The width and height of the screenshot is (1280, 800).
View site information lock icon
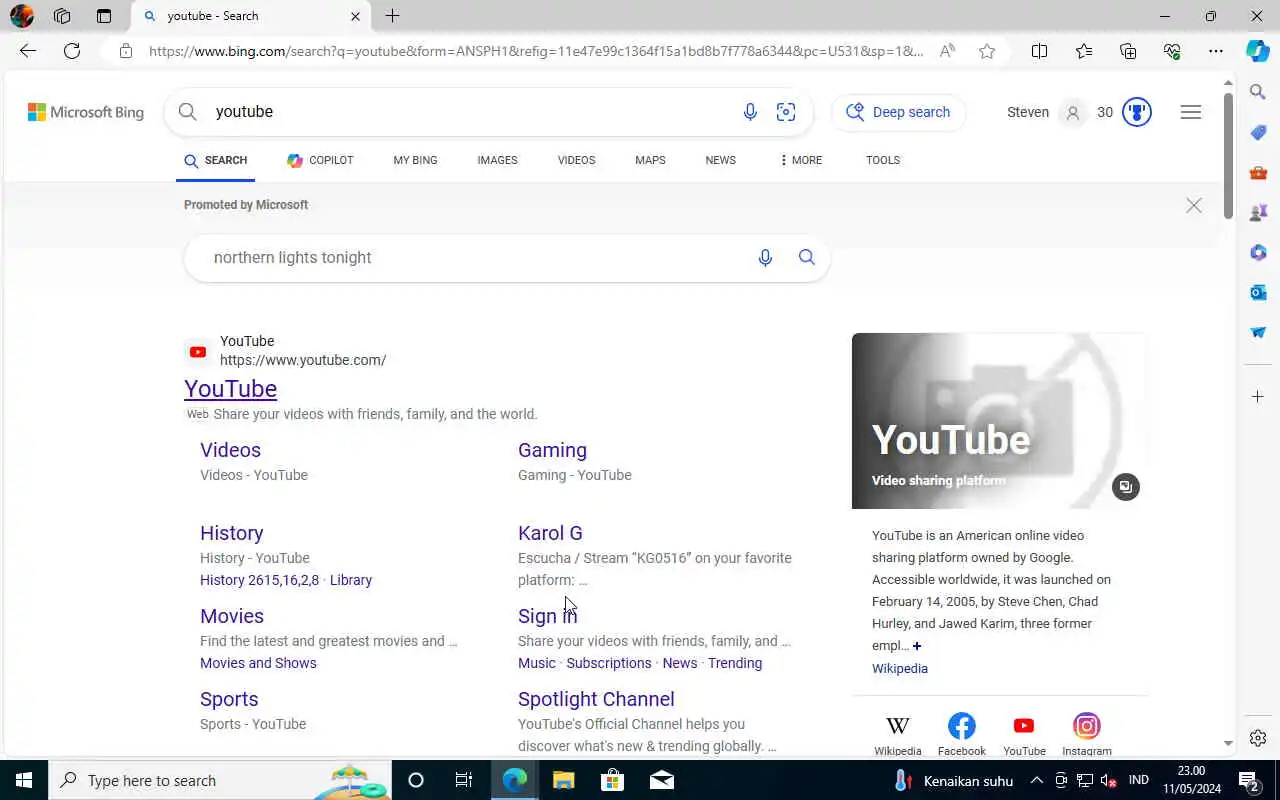click(126, 51)
